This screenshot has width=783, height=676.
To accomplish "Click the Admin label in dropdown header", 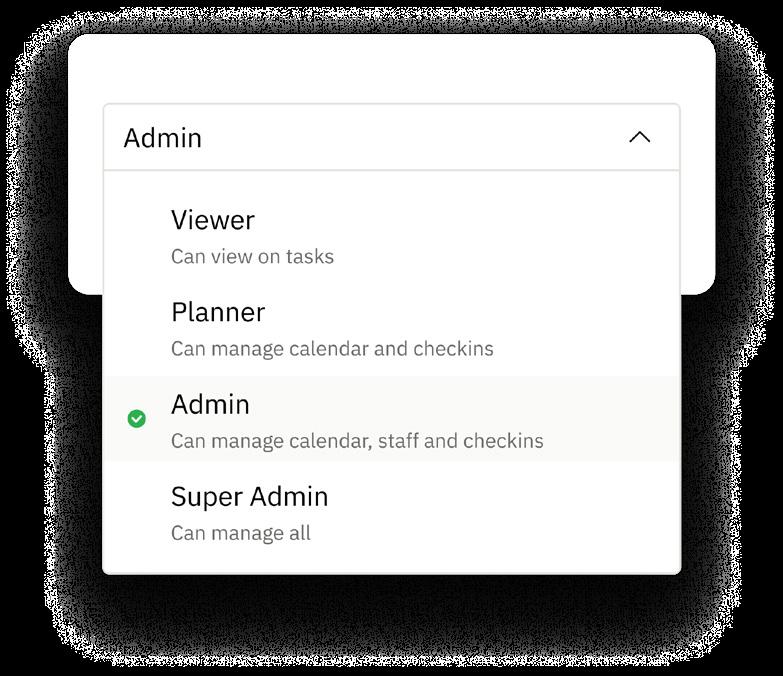I will coord(163,138).
